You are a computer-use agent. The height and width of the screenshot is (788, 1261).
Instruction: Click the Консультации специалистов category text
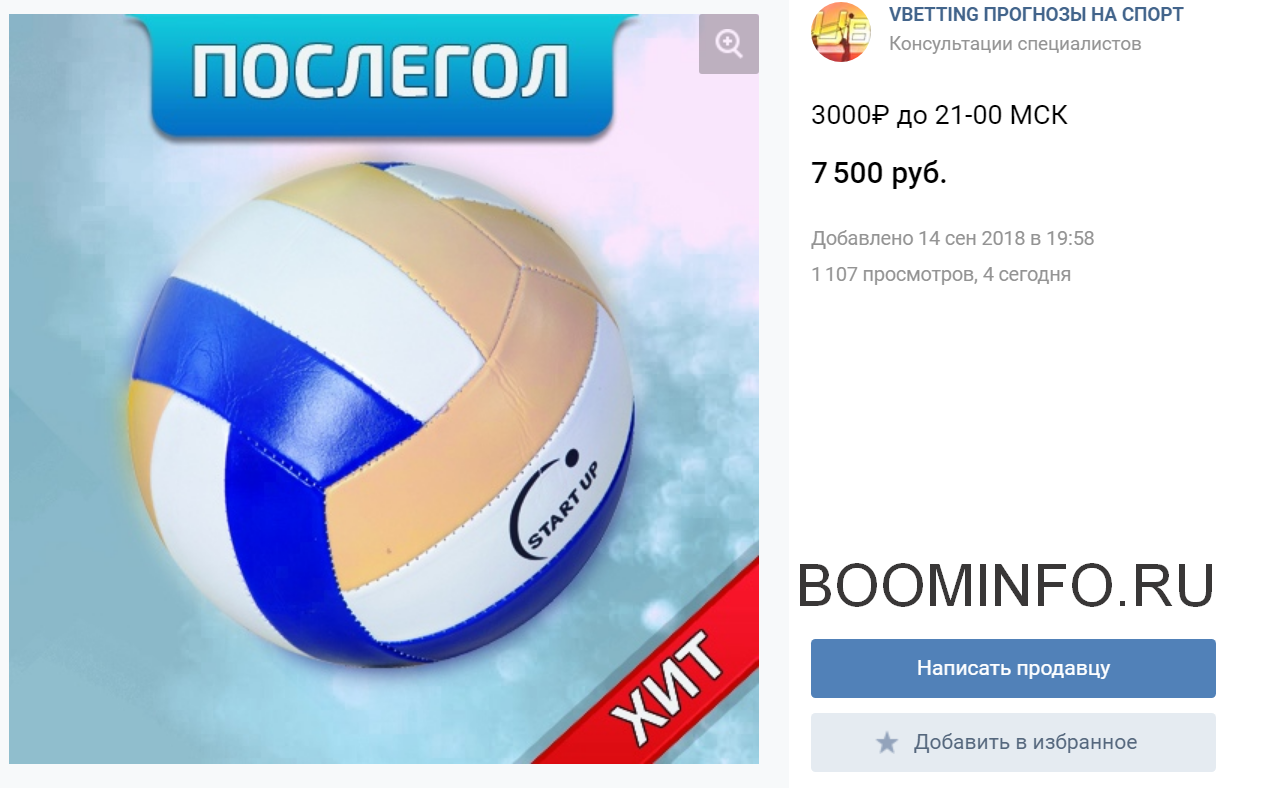pyautogui.click(x=1015, y=44)
